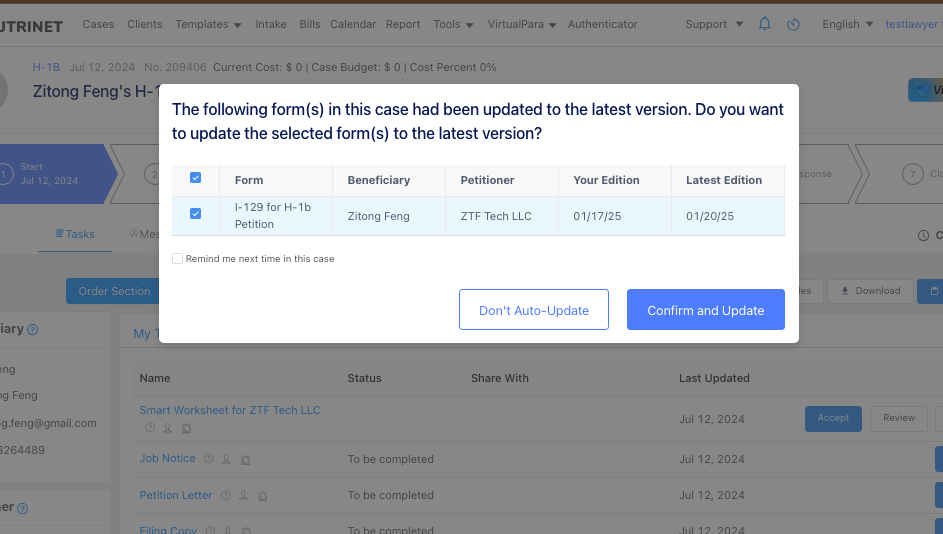Open the Authenticator menu item

603,25
